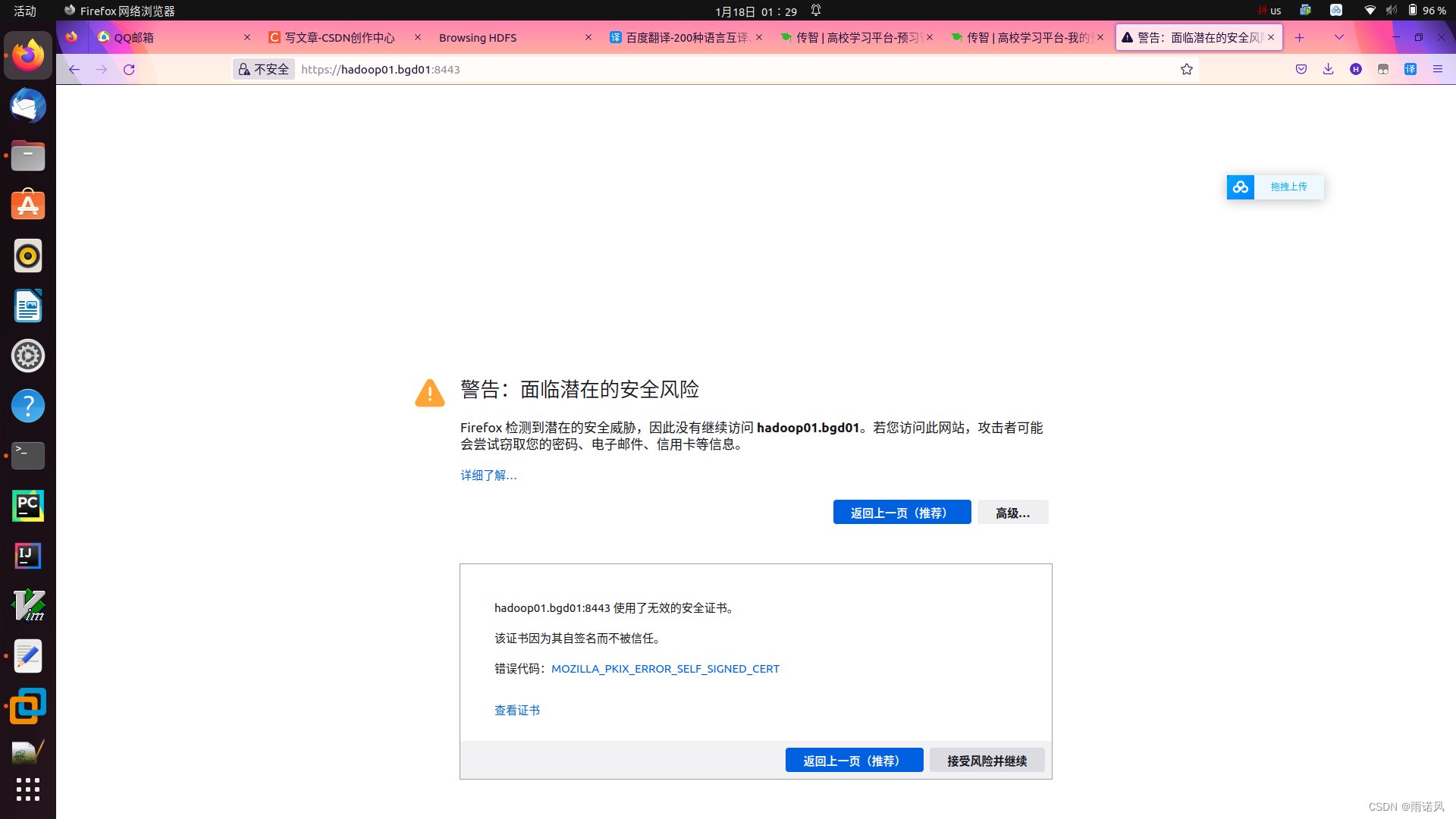The height and width of the screenshot is (819, 1456).
Task: Open the MOZILLA_PKIX_ERROR_SELF_SIGNED_CERT error link
Action: tap(665, 669)
